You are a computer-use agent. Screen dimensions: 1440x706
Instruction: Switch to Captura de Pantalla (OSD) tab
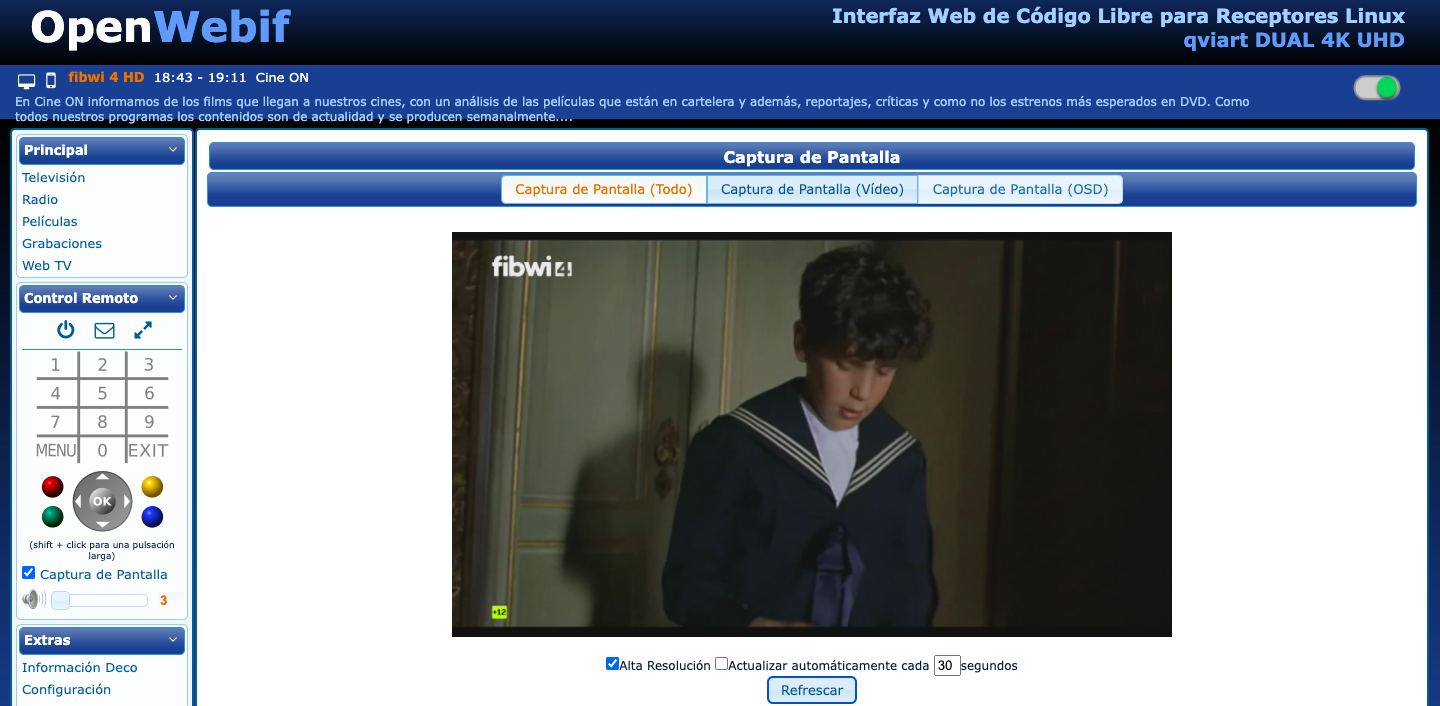point(1020,190)
